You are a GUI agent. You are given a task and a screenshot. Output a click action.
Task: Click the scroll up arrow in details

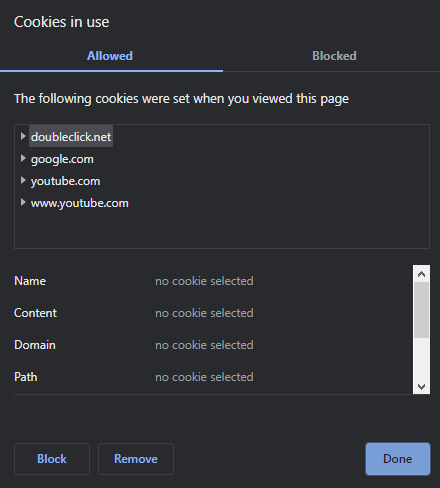421,274
